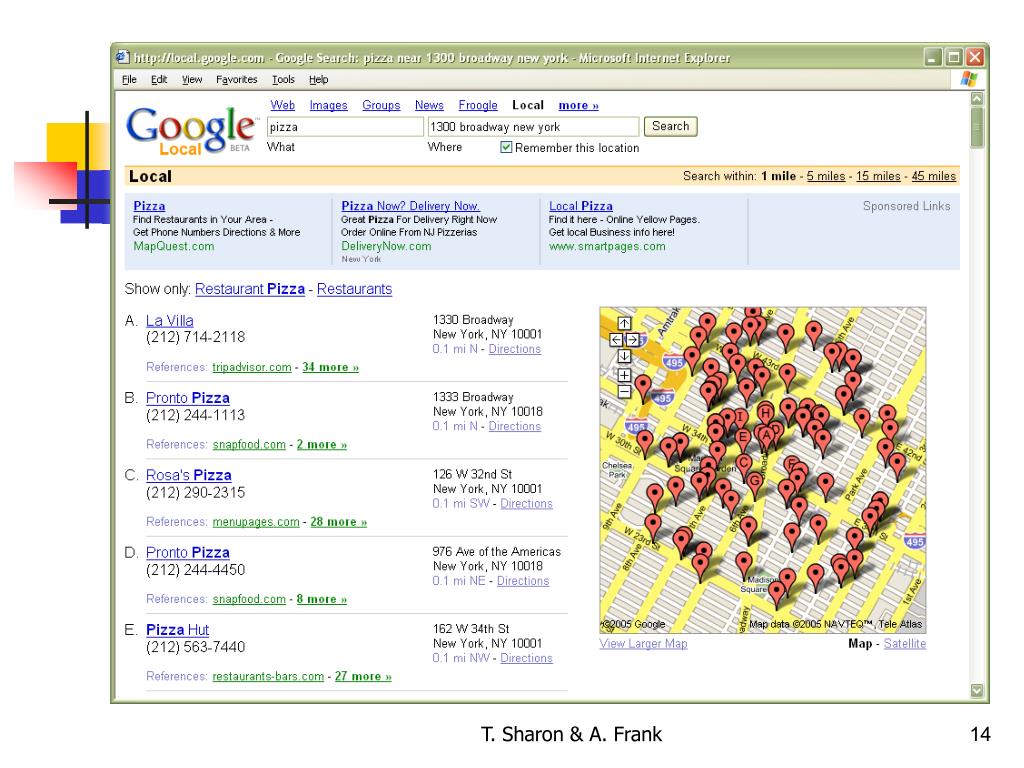1024x768 pixels.
Task: Click the bold 'Map' view label
Action: (x=860, y=643)
